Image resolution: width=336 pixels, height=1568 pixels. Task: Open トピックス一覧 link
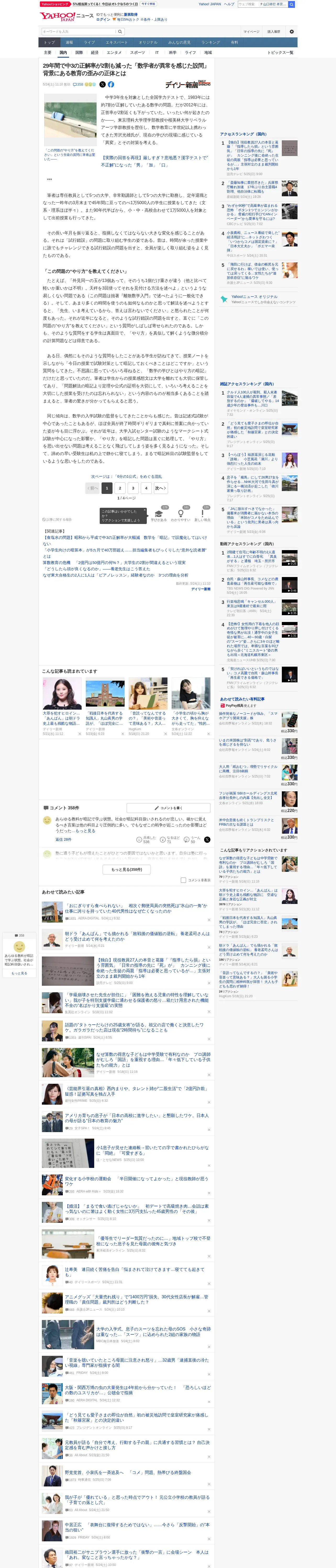click(281, 53)
